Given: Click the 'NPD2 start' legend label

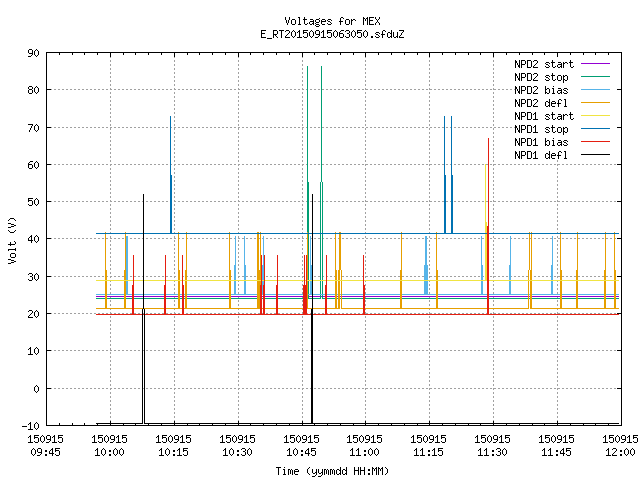Looking at the screenshot, I should tap(544, 64).
